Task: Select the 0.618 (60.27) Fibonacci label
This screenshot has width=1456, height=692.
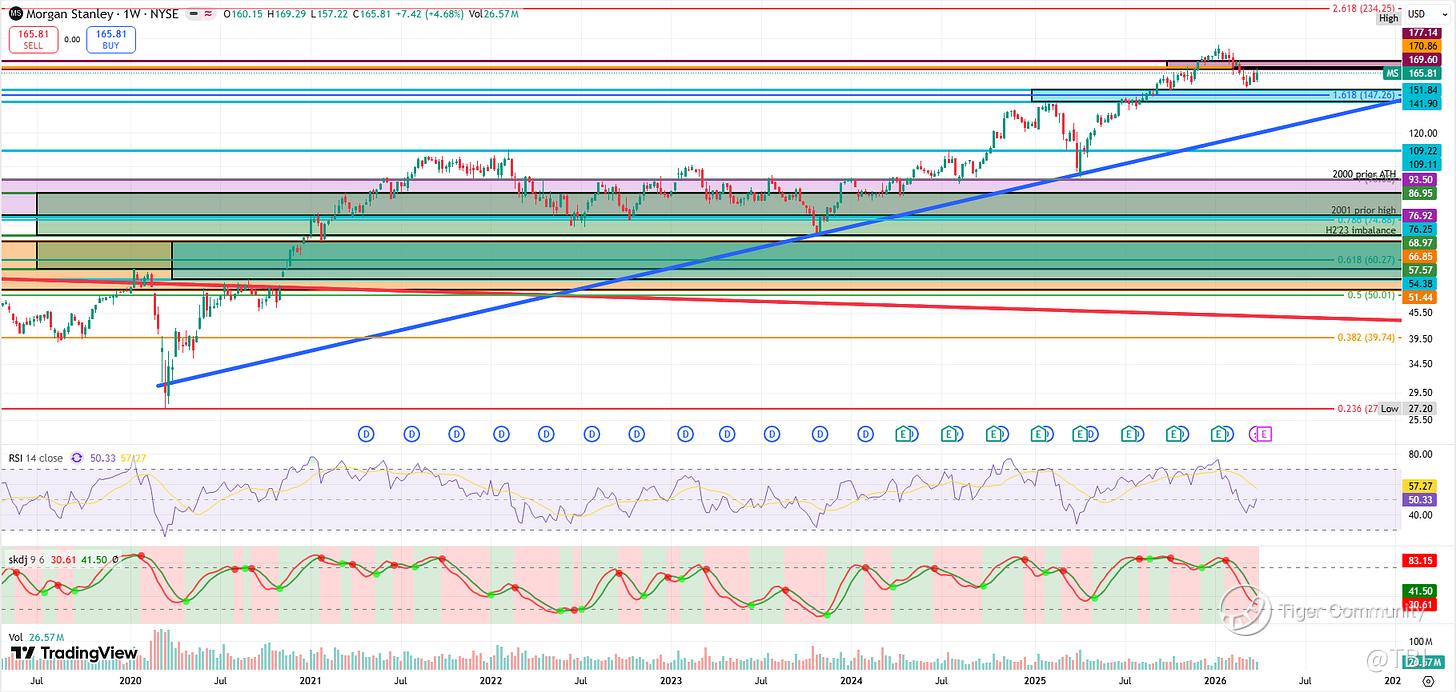Action: 1366,260
